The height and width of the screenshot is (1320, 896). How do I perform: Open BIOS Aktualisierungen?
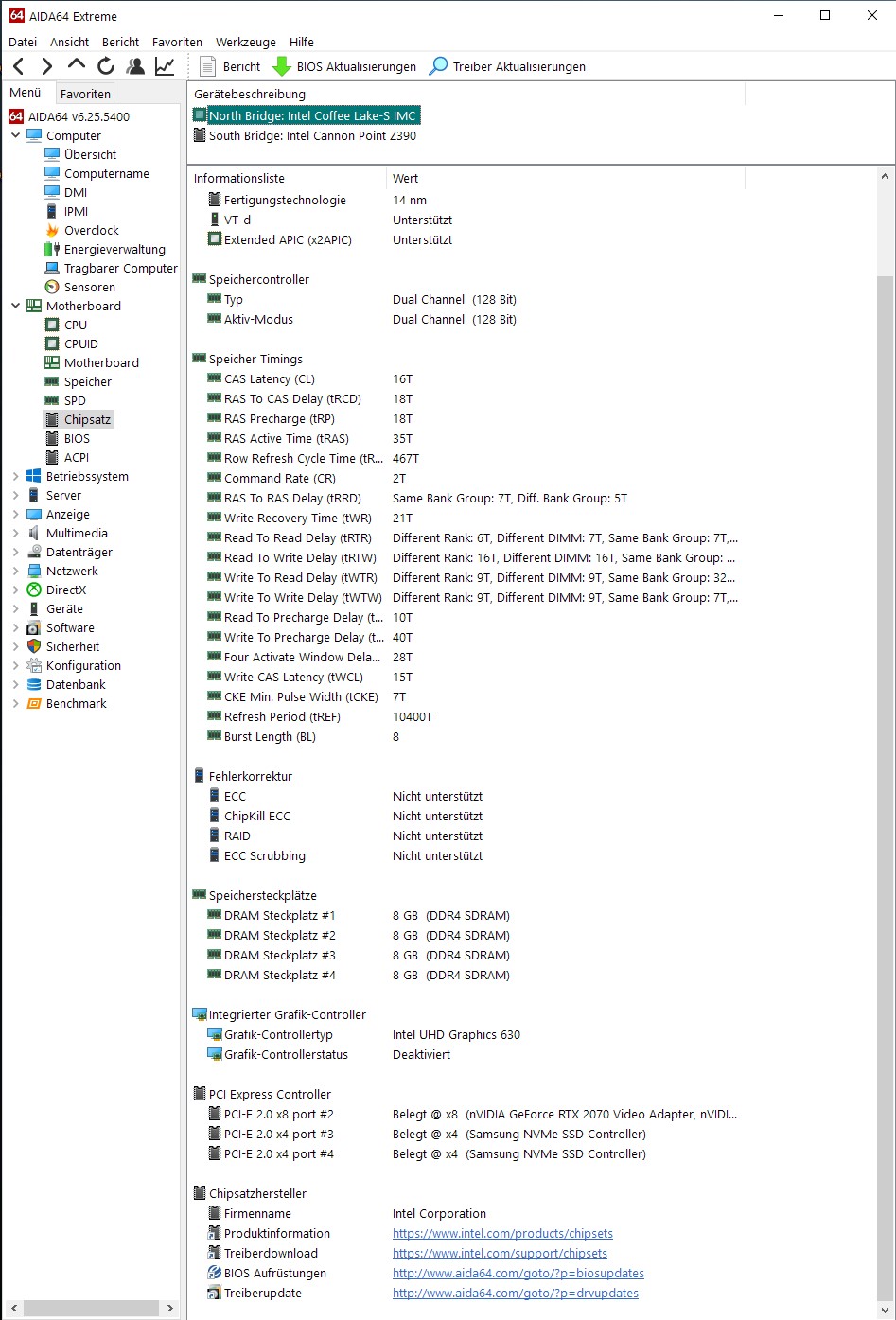click(x=344, y=66)
